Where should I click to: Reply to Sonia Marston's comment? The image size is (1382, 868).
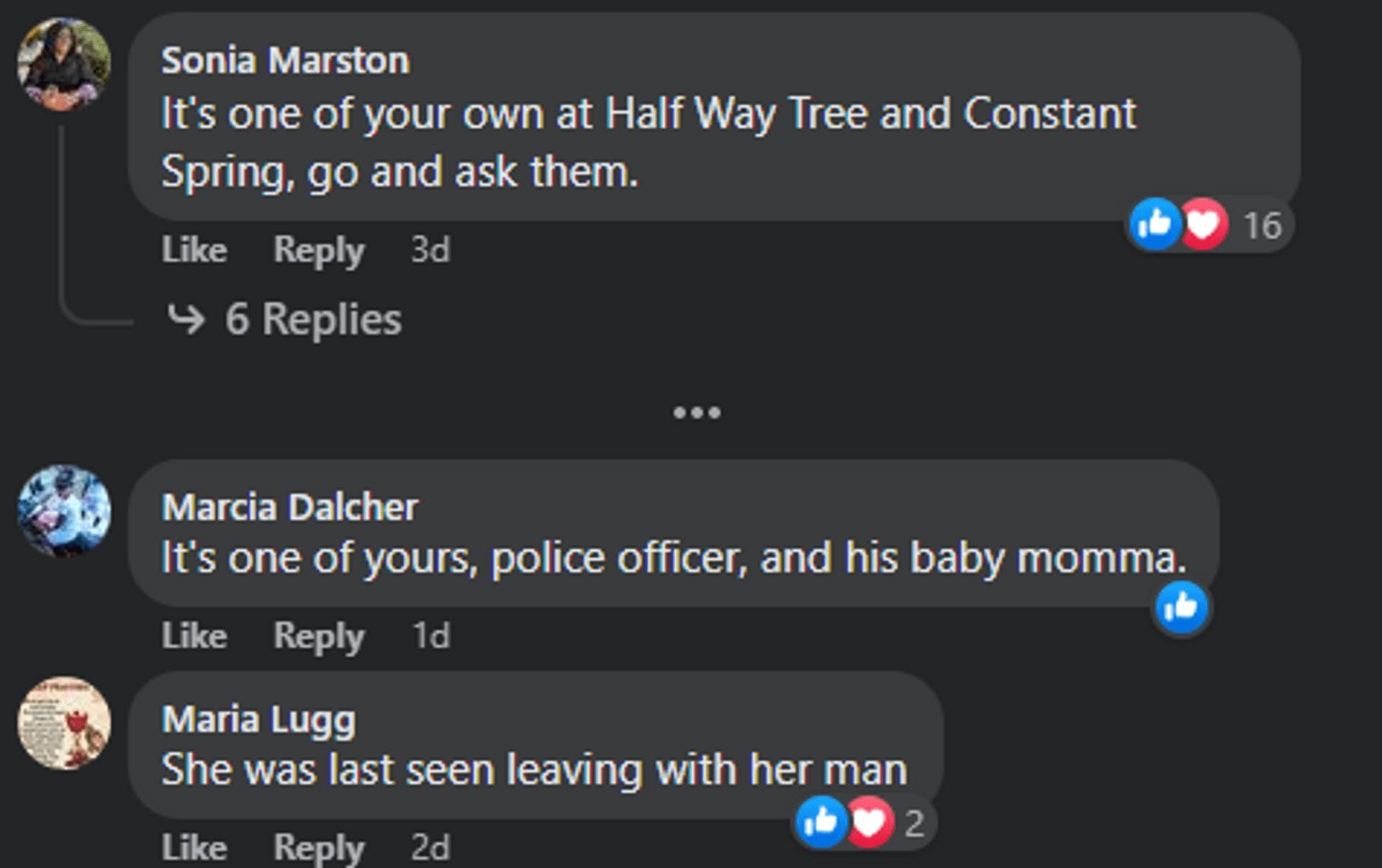coord(319,250)
